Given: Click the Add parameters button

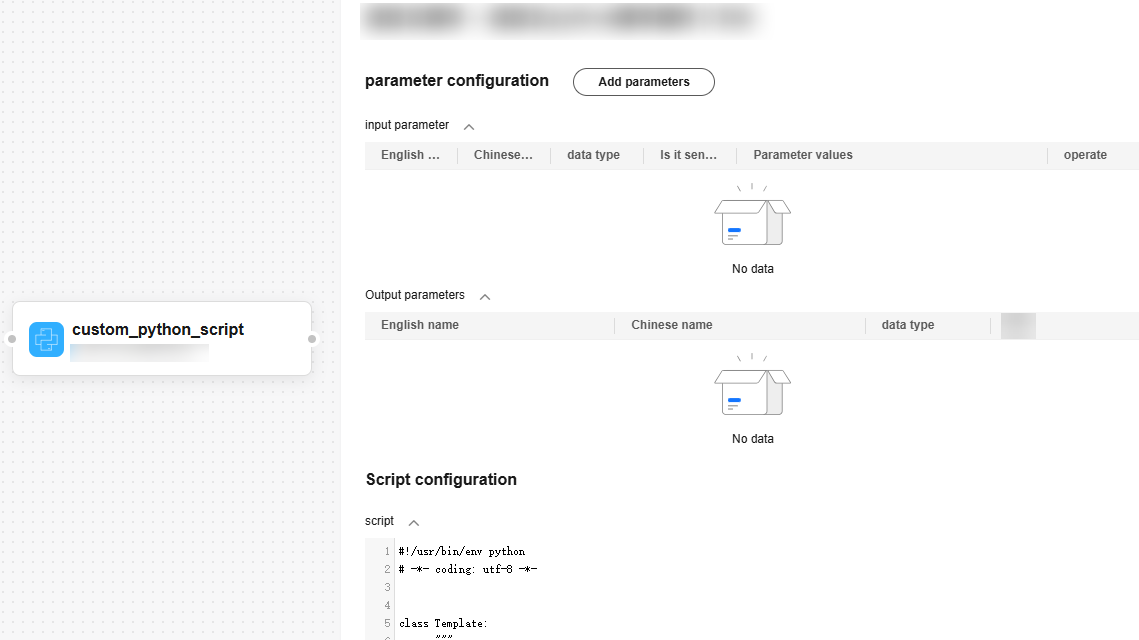Looking at the screenshot, I should pyautogui.click(x=643, y=82).
